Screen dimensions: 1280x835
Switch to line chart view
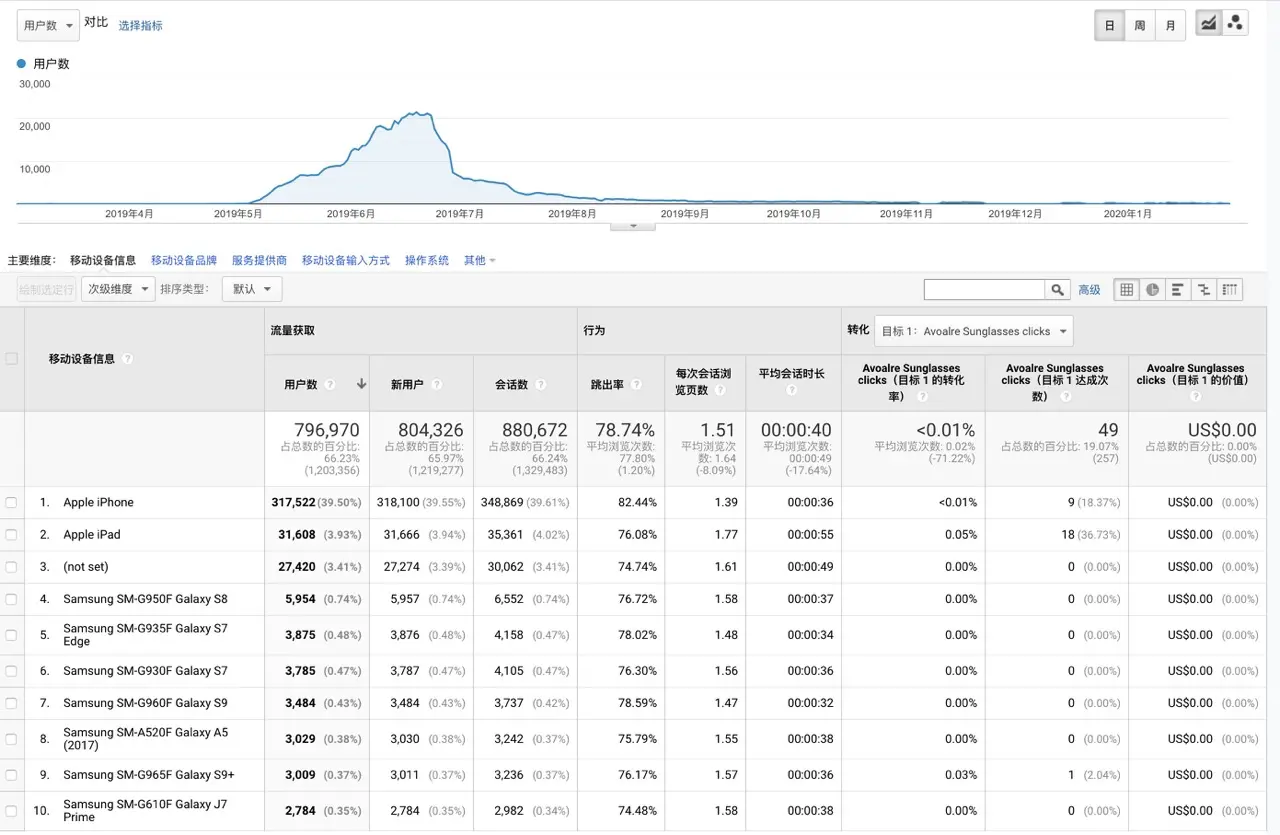point(1208,25)
